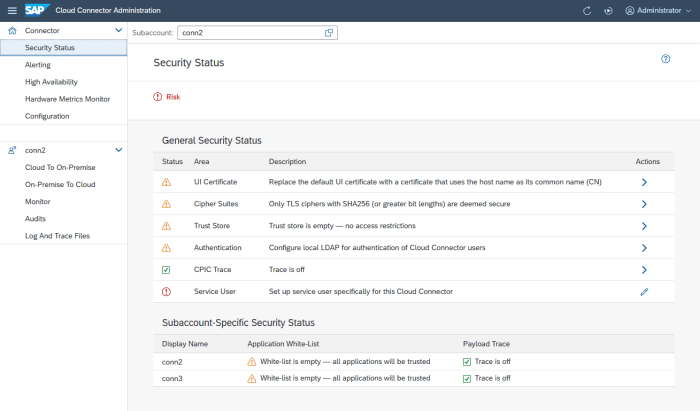Screen dimensions: 700x411
Task: Click conn2 Payload Trace checkbox
Action: tap(467, 362)
